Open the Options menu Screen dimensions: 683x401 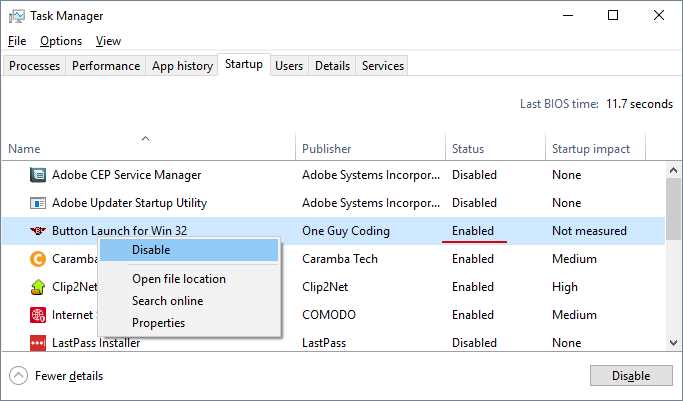(61, 41)
